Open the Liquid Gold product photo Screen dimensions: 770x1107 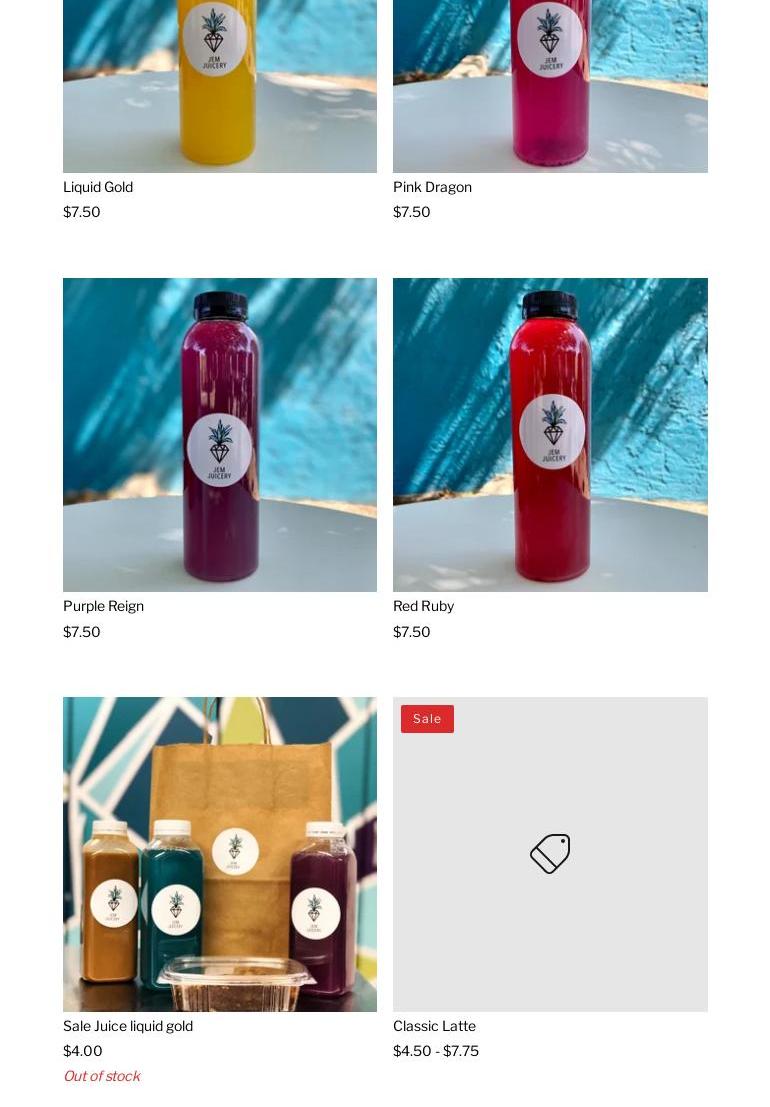[x=219, y=86]
